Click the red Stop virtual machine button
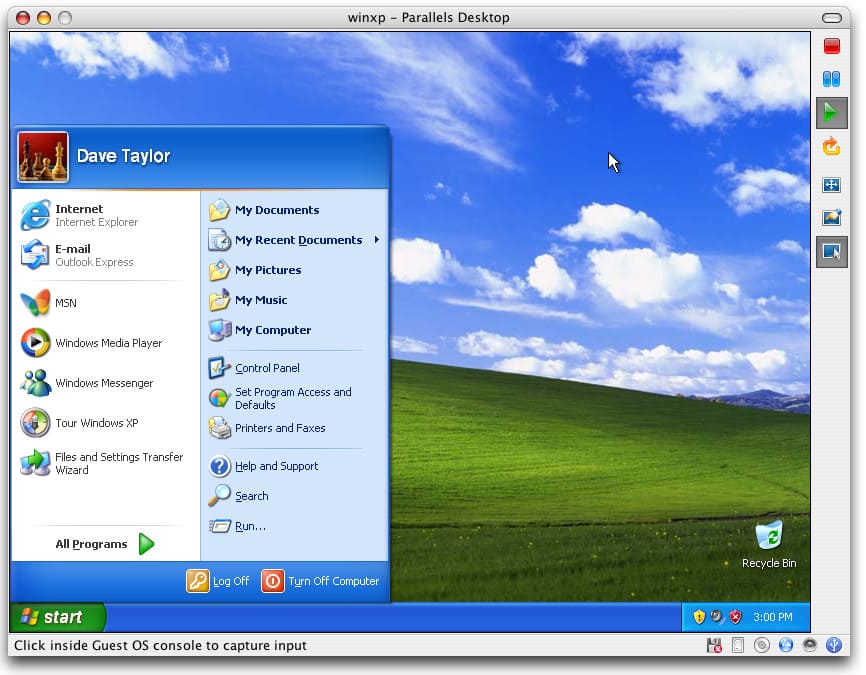Screen dimensions: 866x675 pos(831,46)
